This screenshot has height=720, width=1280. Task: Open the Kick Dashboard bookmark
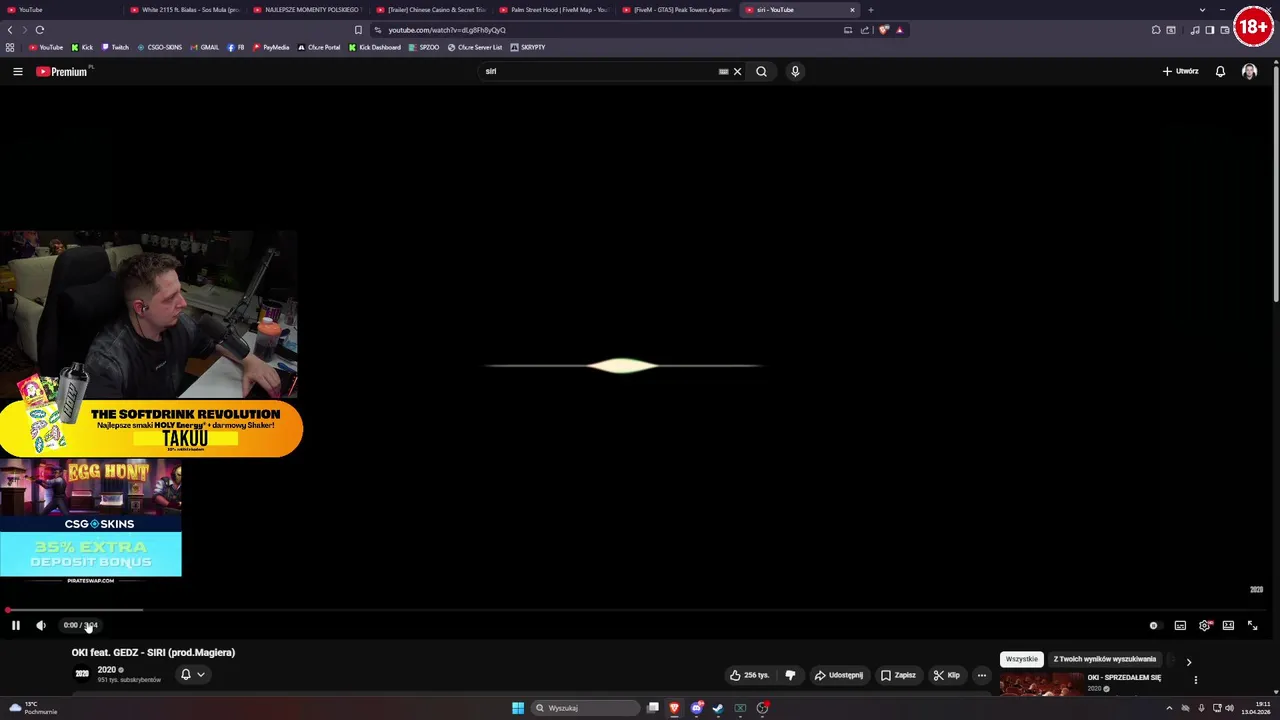pyautogui.click(x=375, y=47)
